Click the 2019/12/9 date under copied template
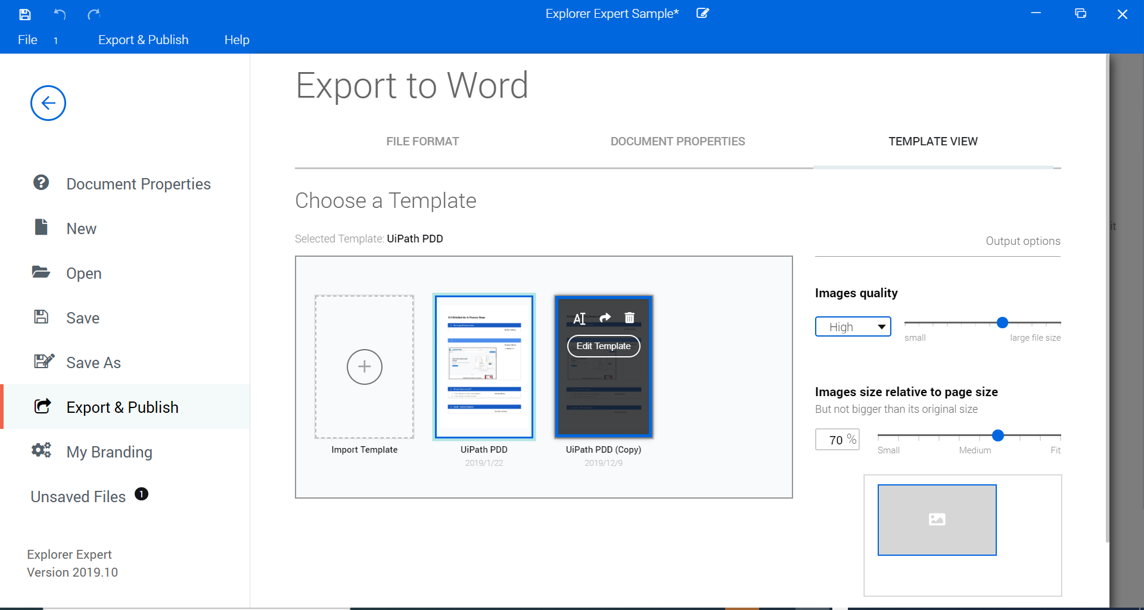 coord(603,463)
